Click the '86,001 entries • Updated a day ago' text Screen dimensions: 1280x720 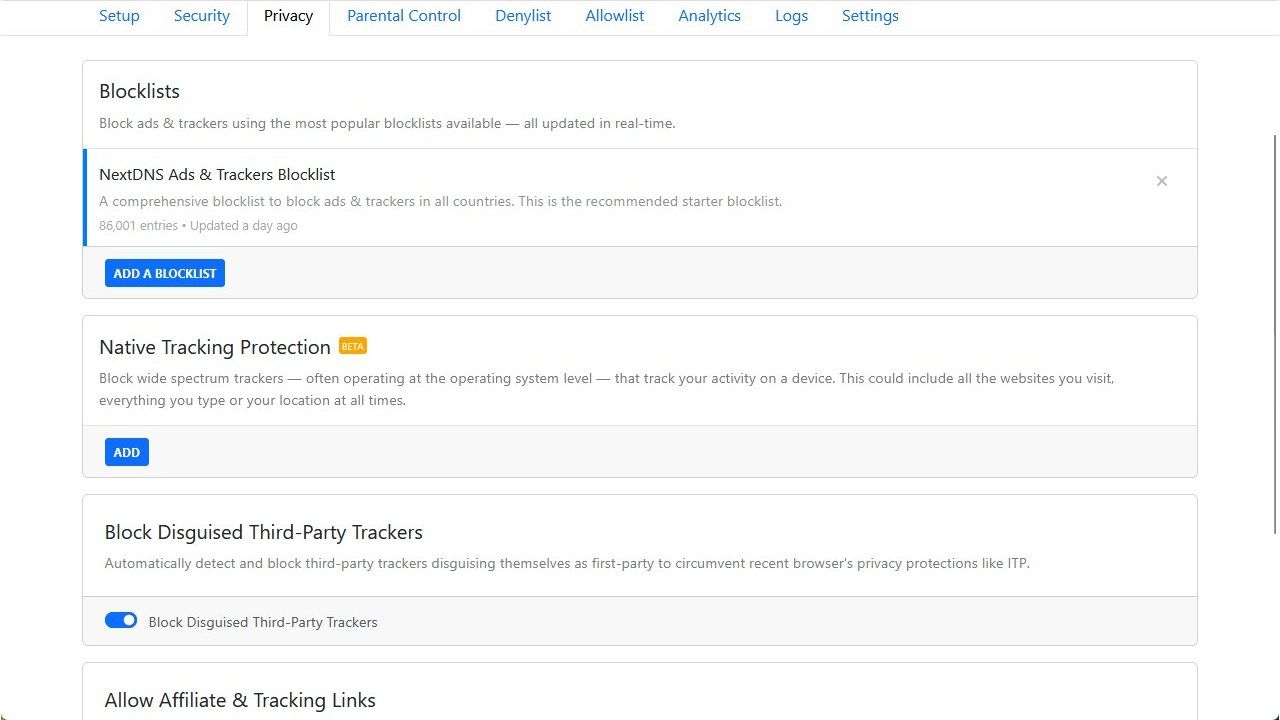click(x=198, y=226)
